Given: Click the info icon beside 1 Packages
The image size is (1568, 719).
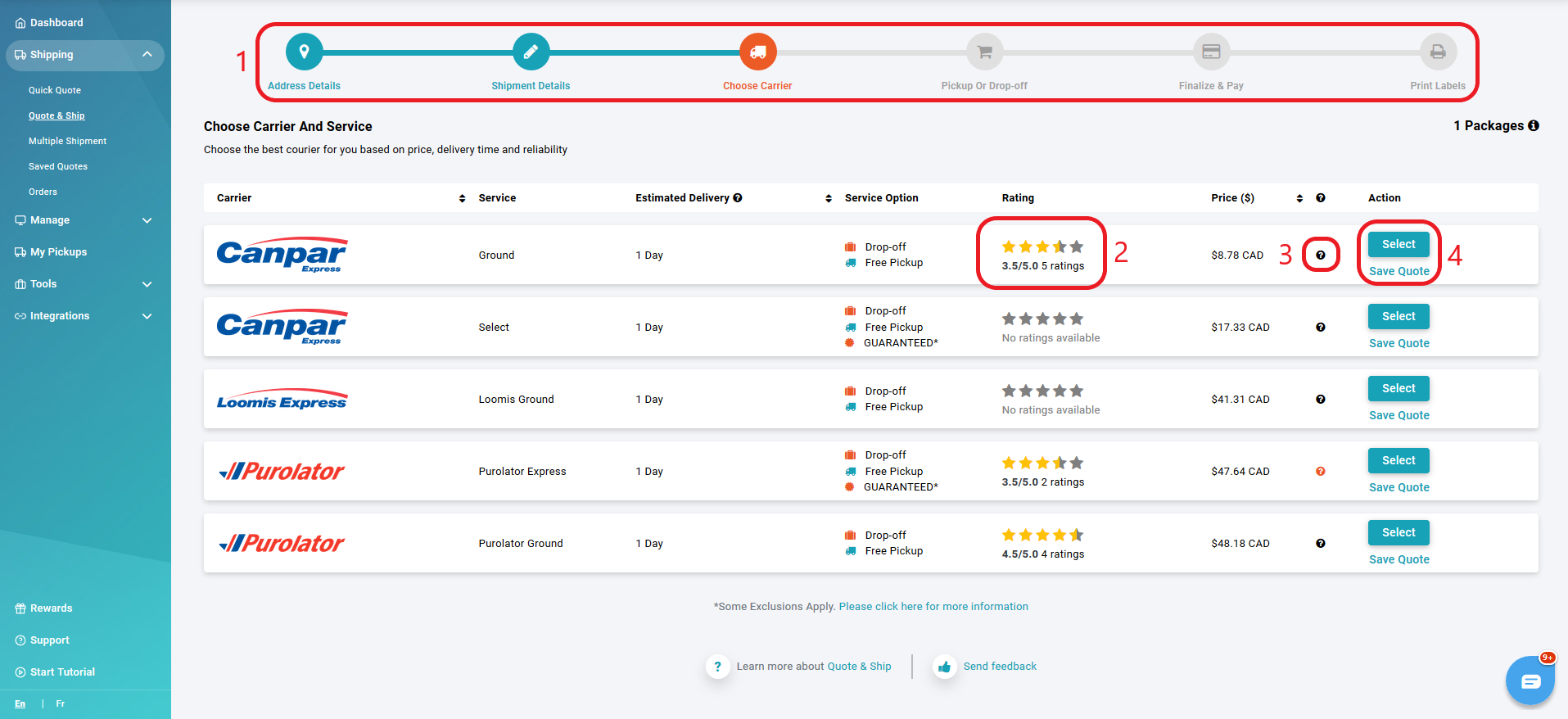Looking at the screenshot, I should click(x=1534, y=125).
